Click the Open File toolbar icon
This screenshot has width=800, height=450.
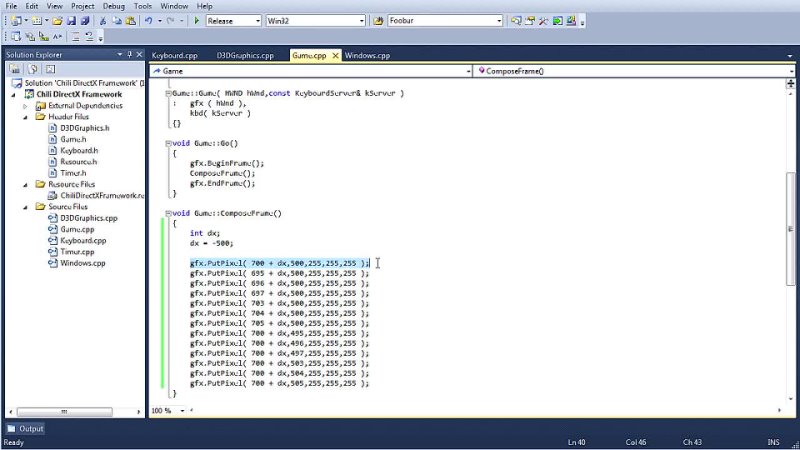tap(57, 21)
